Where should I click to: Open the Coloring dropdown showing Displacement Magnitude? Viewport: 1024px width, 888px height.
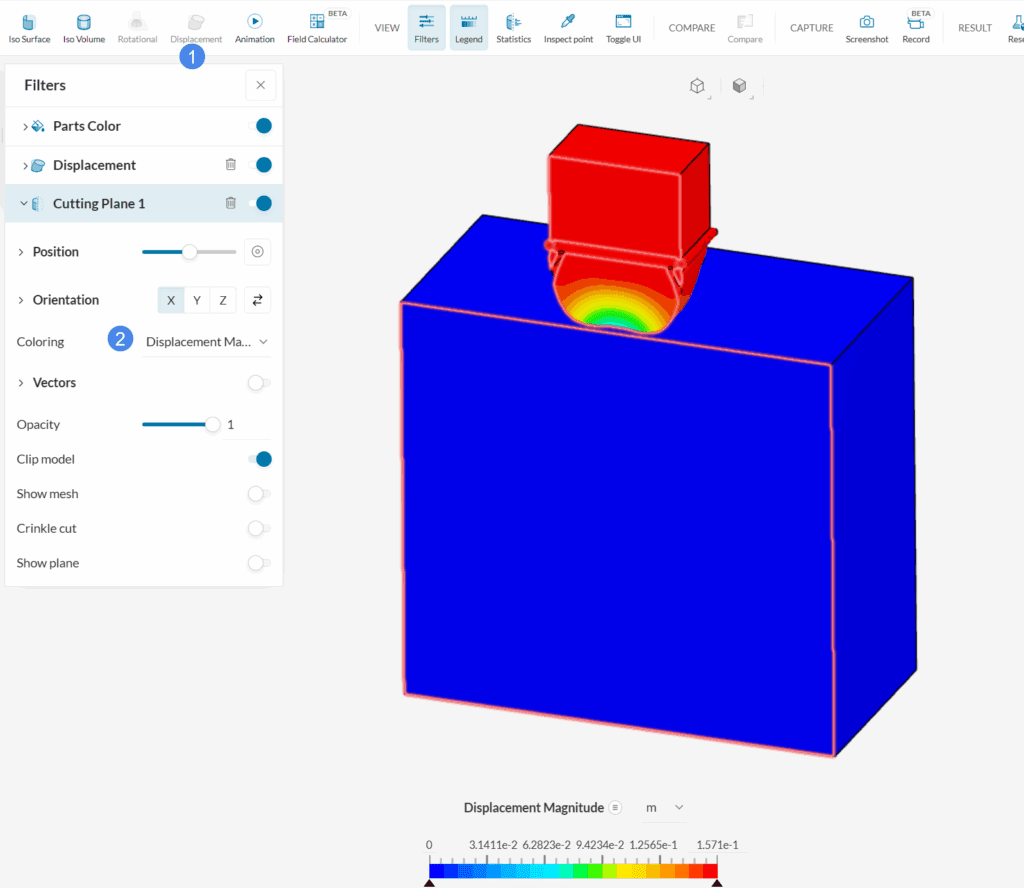point(207,341)
